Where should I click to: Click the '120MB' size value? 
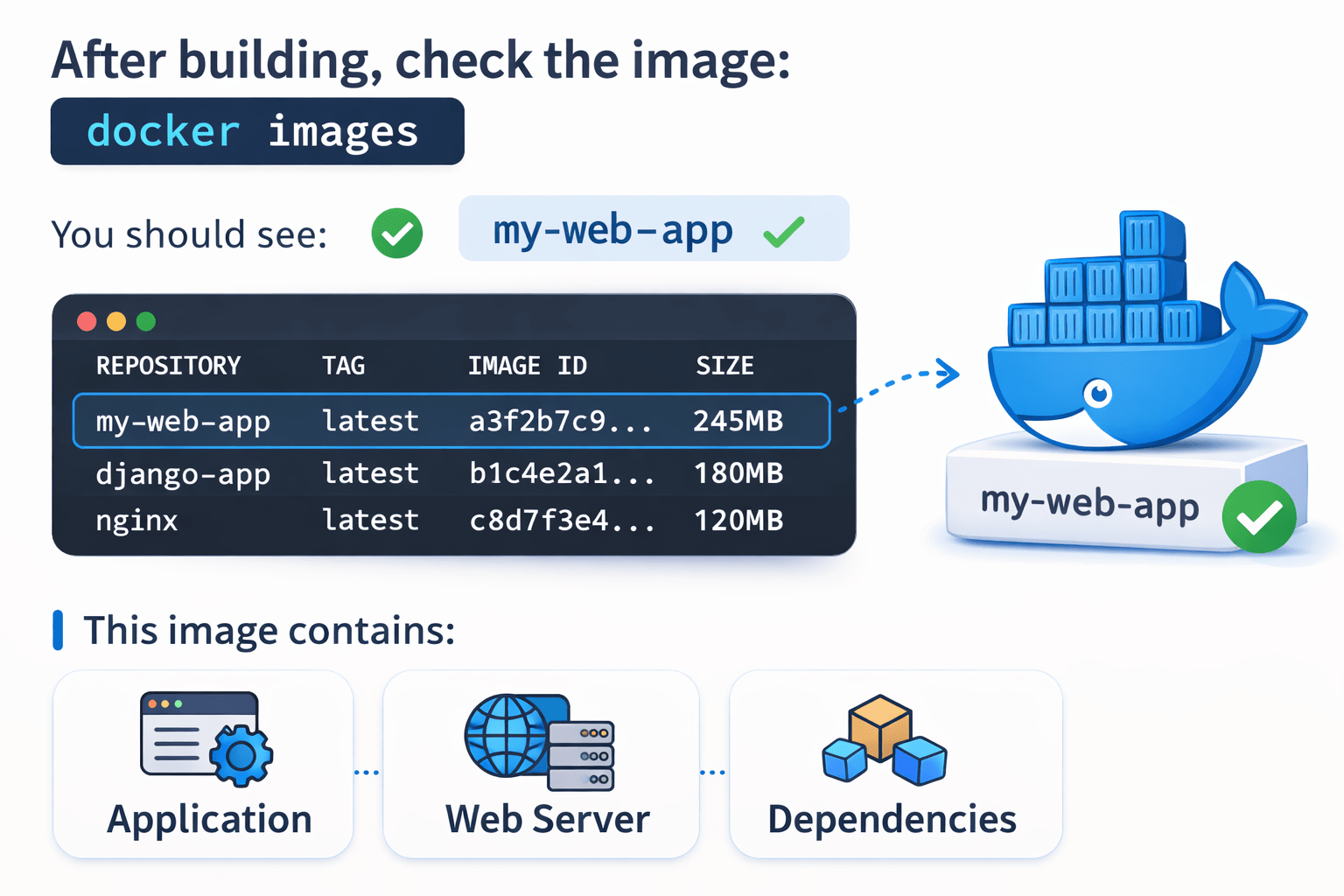tap(738, 521)
